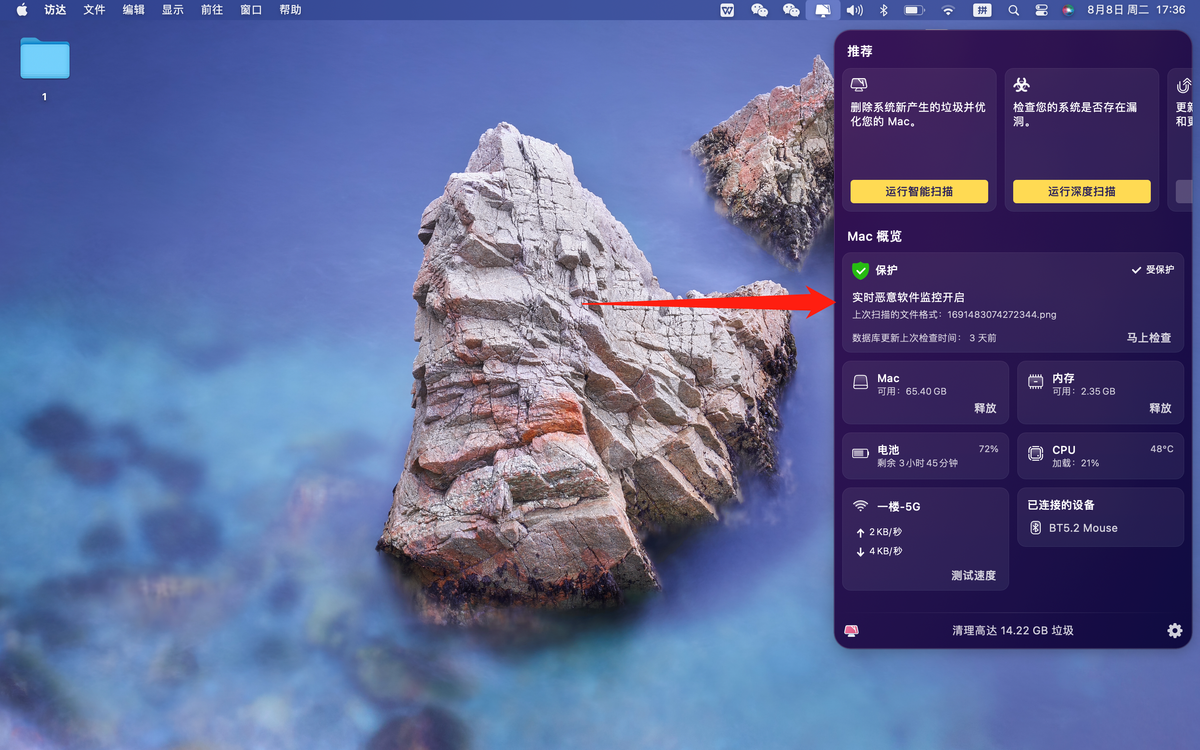Click the 运行深度扫描 button
This screenshot has width=1200, height=750.
pos(1082,191)
